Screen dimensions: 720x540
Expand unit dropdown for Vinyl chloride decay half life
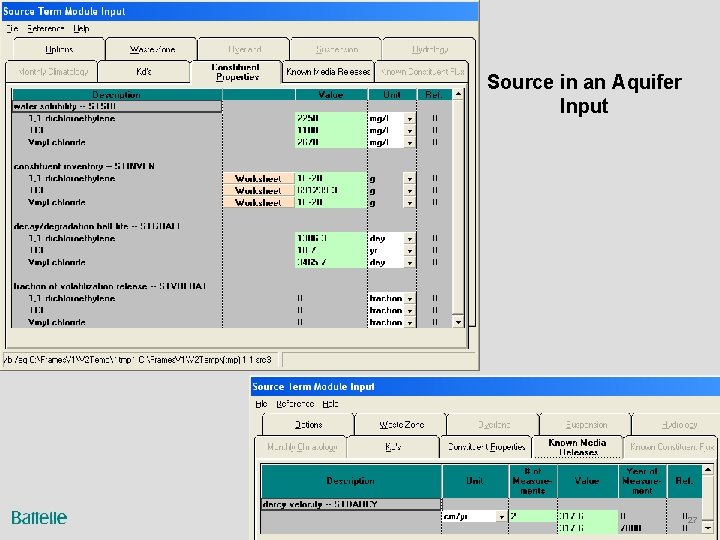(409, 262)
